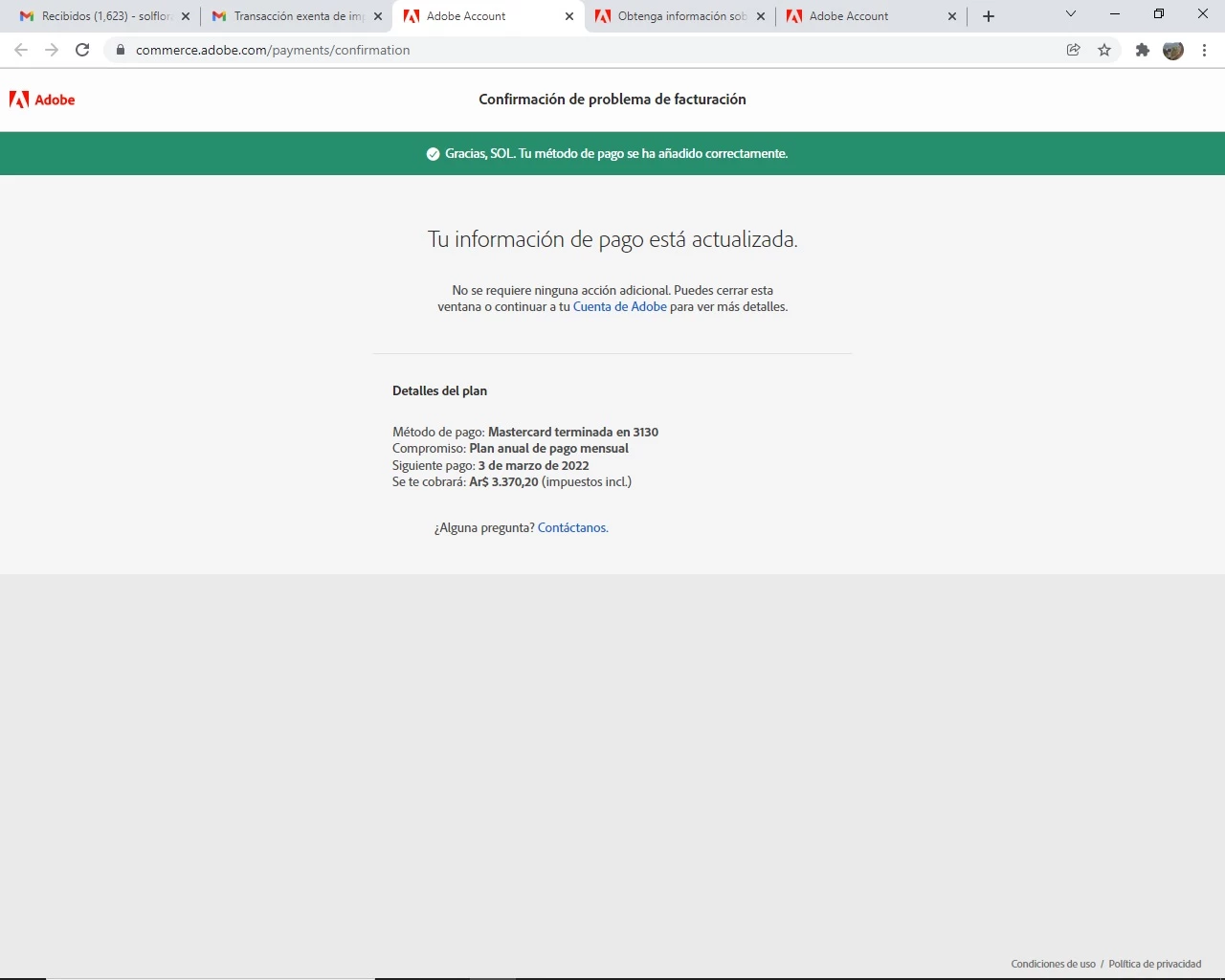Click 'Tu información de pago está actualizada' heading
The image size is (1225, 980).
[612, 239]
